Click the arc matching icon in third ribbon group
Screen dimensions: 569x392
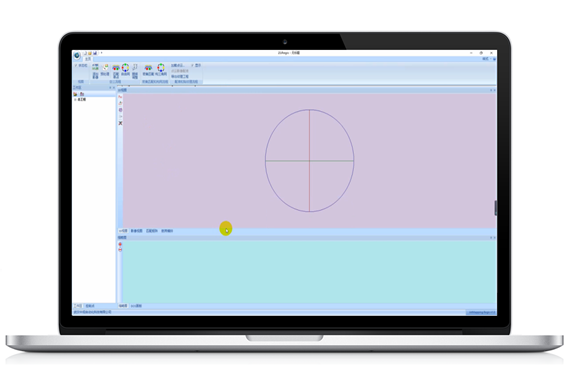[148, 70]
